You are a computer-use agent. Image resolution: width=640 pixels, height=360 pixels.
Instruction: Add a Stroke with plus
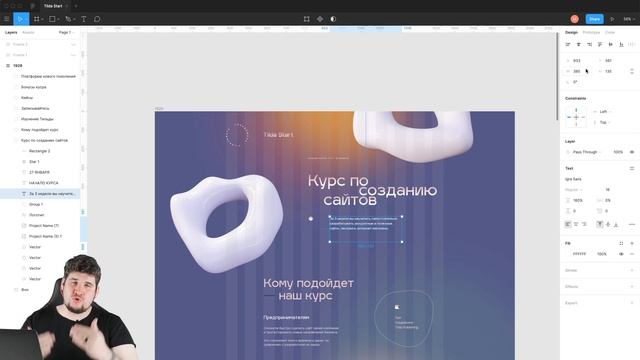tap(632, 270)
